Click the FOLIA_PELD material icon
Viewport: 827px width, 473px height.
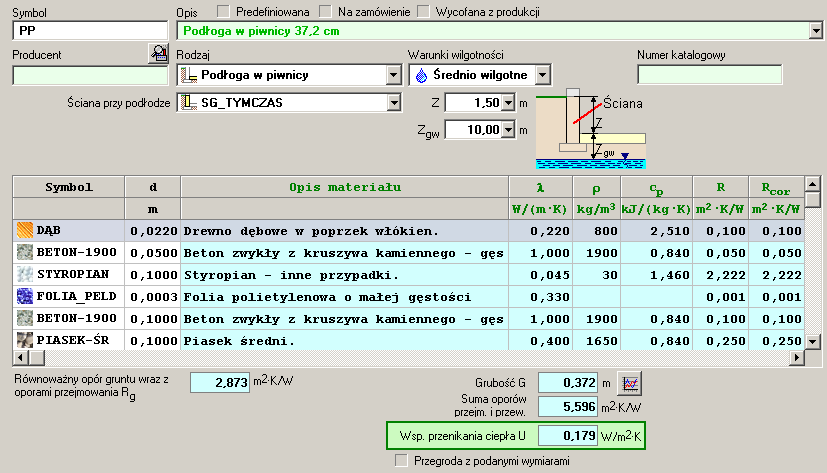(25, 297)
